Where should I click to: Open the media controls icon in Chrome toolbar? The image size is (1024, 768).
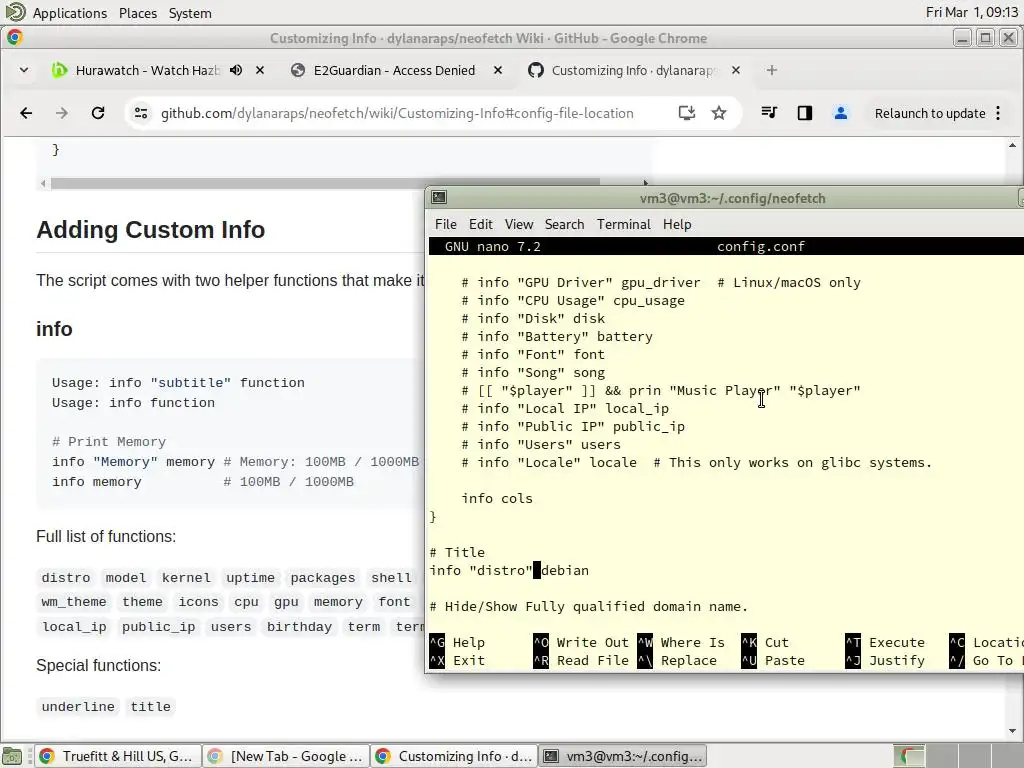[x=769, y=113]
